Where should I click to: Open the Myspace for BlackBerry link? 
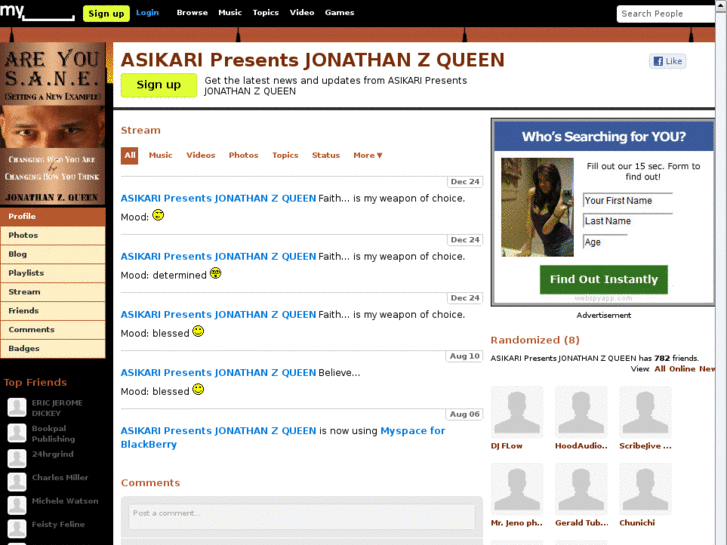(283, 437)
